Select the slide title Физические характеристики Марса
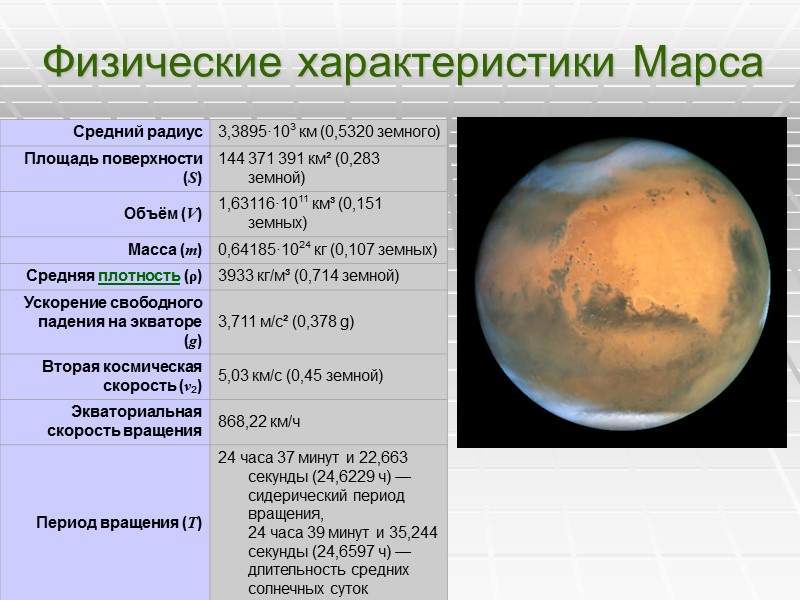 tap(400, 60)
